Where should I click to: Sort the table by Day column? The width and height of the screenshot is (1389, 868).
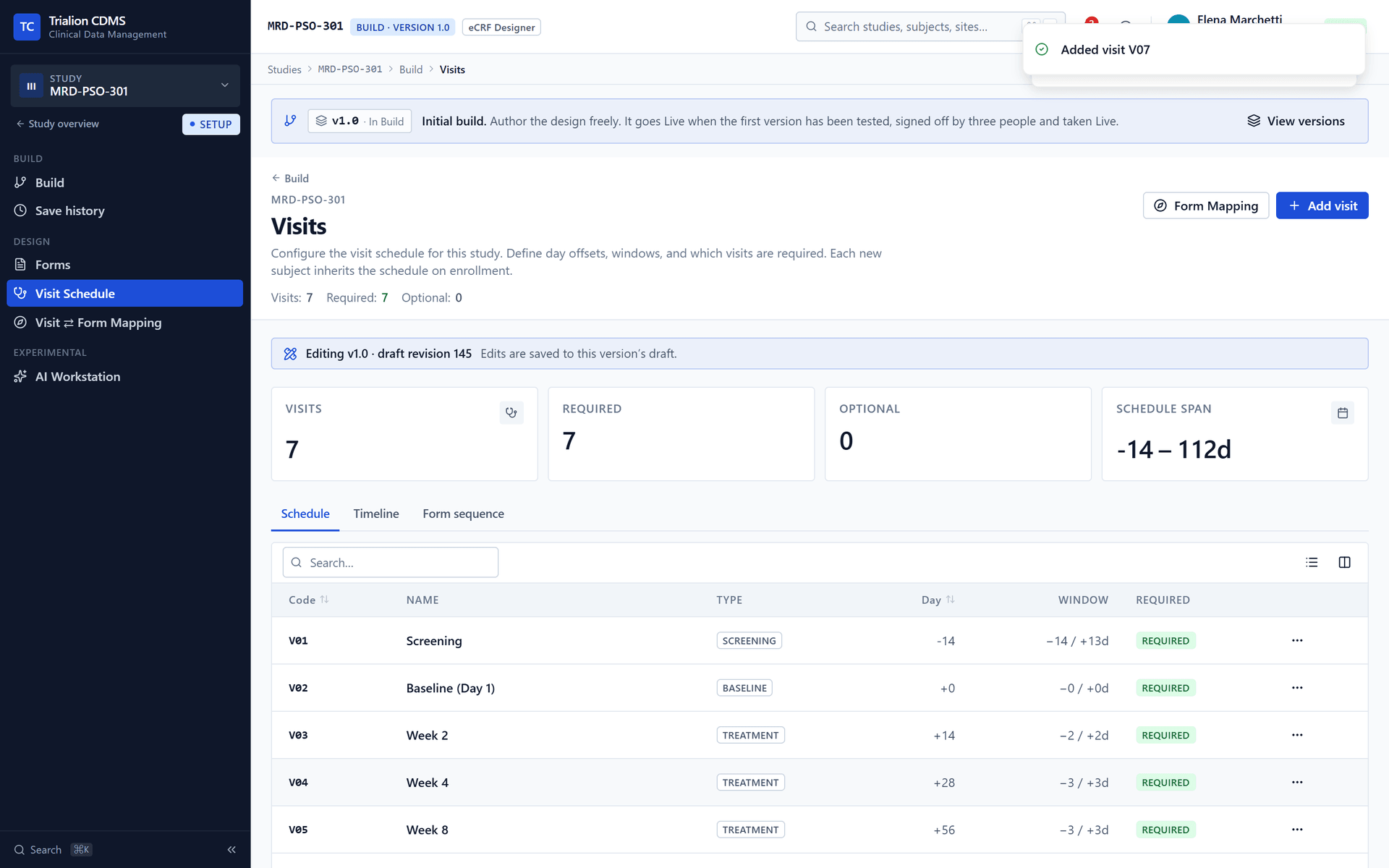coord(938,600)
